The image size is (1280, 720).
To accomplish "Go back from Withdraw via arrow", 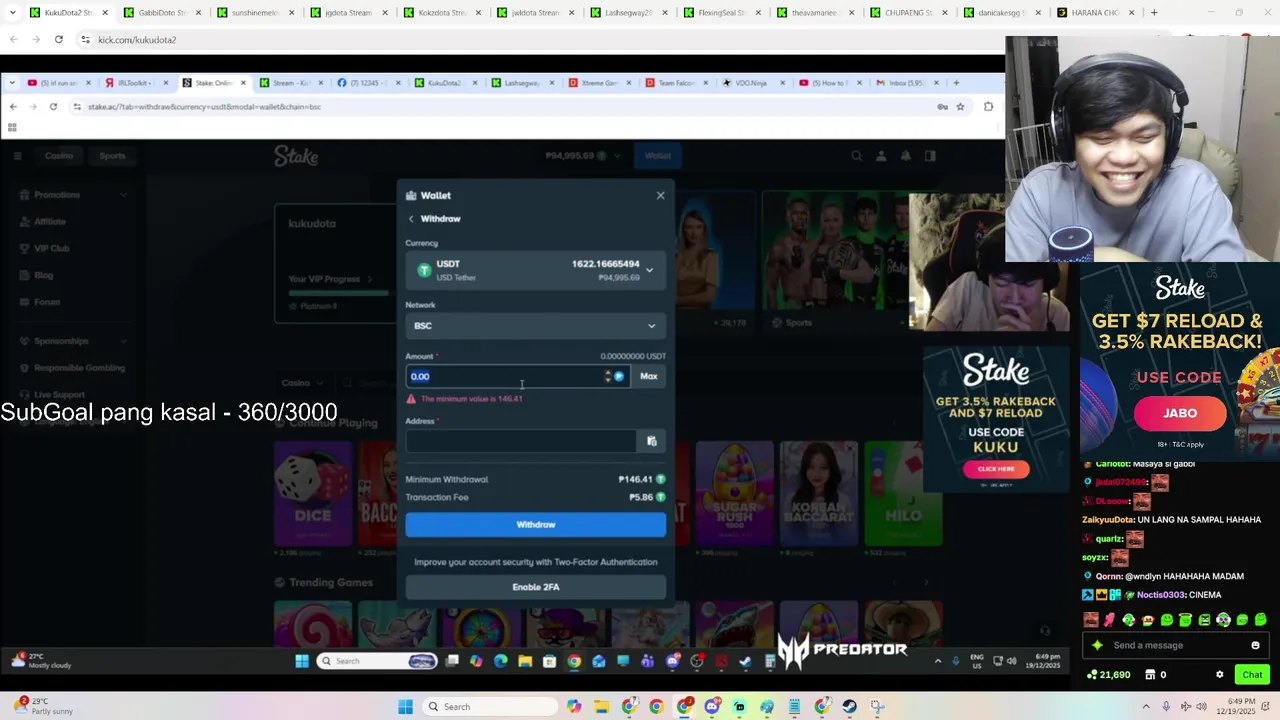I will [x=411, y=218].
